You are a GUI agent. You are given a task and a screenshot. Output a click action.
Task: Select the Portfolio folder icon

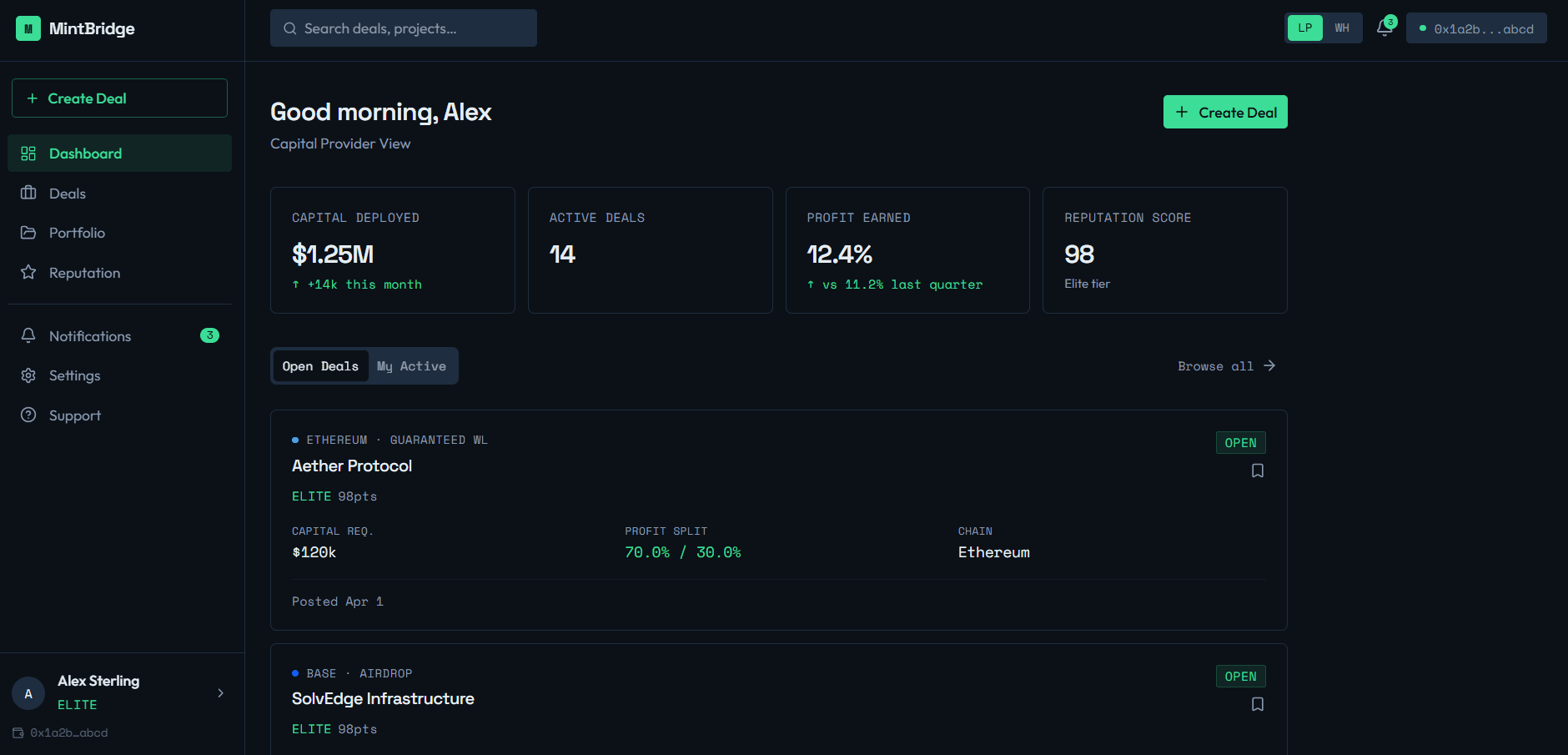pos(30,232)
